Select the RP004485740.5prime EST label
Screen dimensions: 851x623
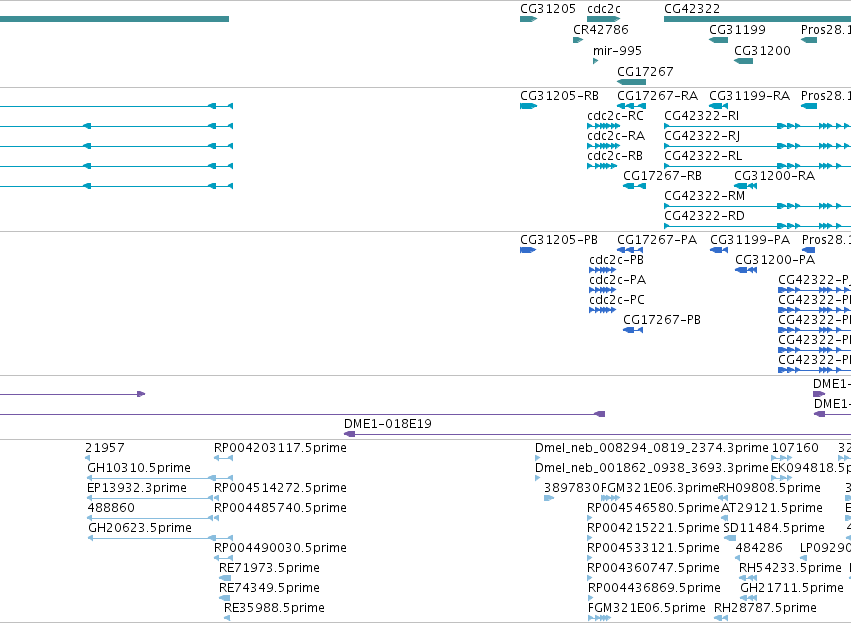coord(280,508)
